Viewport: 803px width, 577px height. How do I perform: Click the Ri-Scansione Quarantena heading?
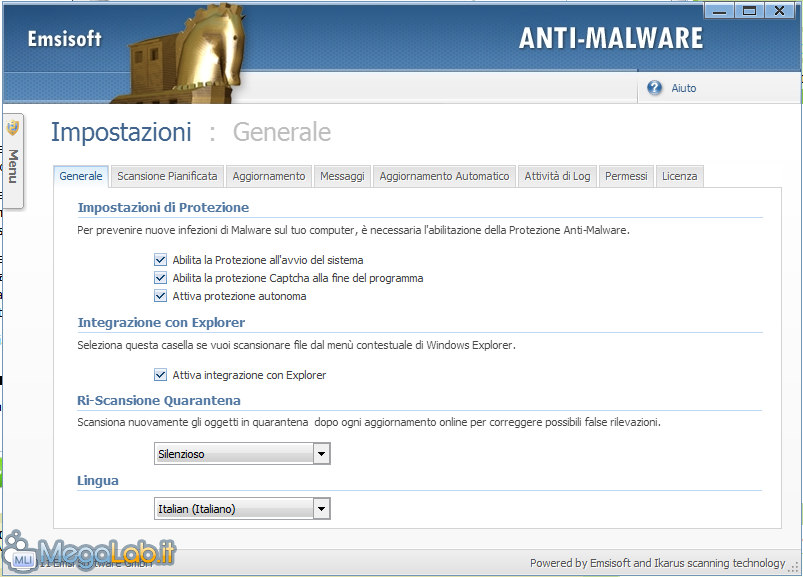159,400
